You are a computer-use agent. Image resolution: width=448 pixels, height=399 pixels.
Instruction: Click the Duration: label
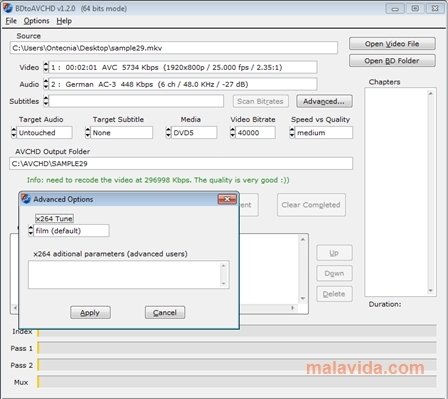pos(385,304)
